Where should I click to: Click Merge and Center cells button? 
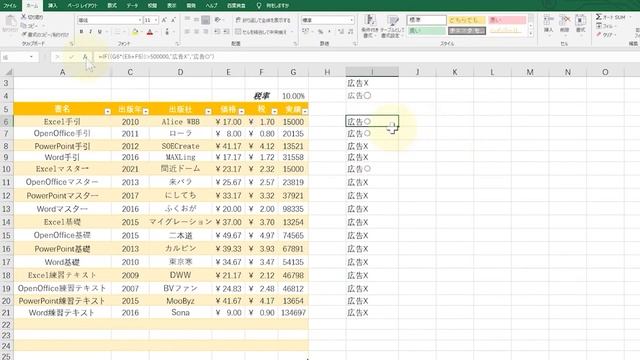[261, 31]
